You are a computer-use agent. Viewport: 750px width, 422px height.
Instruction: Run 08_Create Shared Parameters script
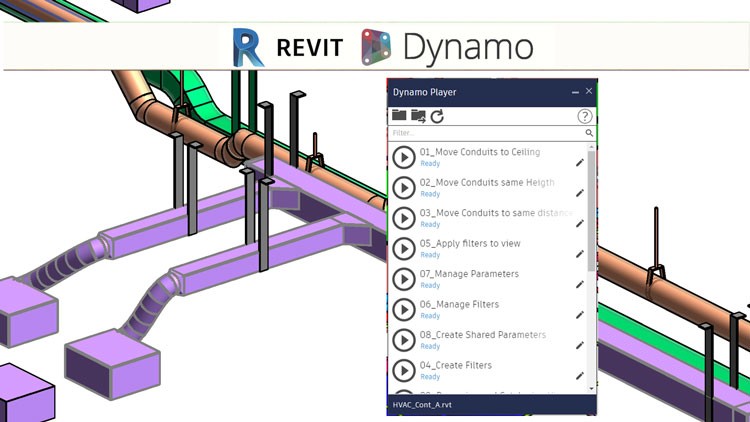404,340
